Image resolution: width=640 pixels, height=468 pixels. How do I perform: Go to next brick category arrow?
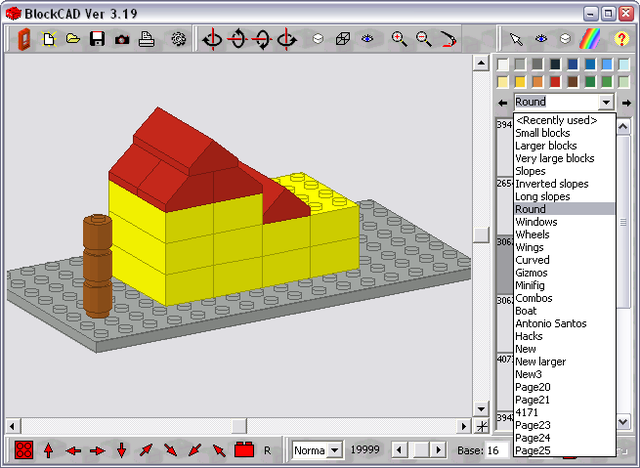click(x=626, y=103)
